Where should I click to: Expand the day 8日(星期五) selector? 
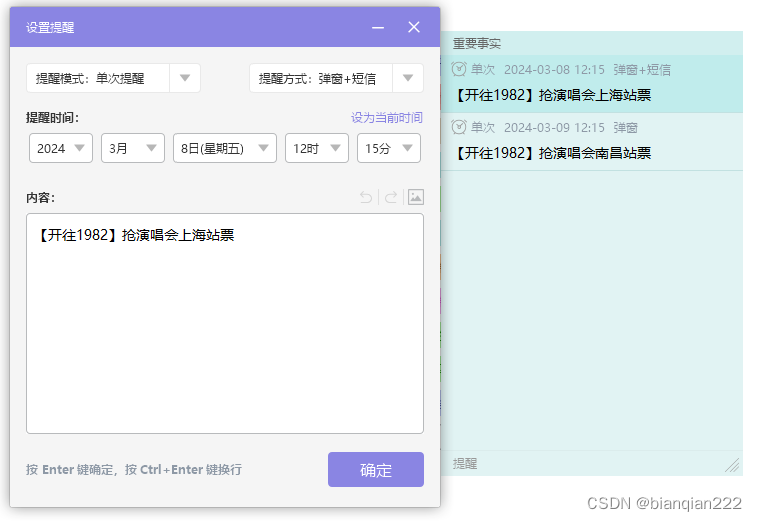pyautogui.click(x=225, y=148)
